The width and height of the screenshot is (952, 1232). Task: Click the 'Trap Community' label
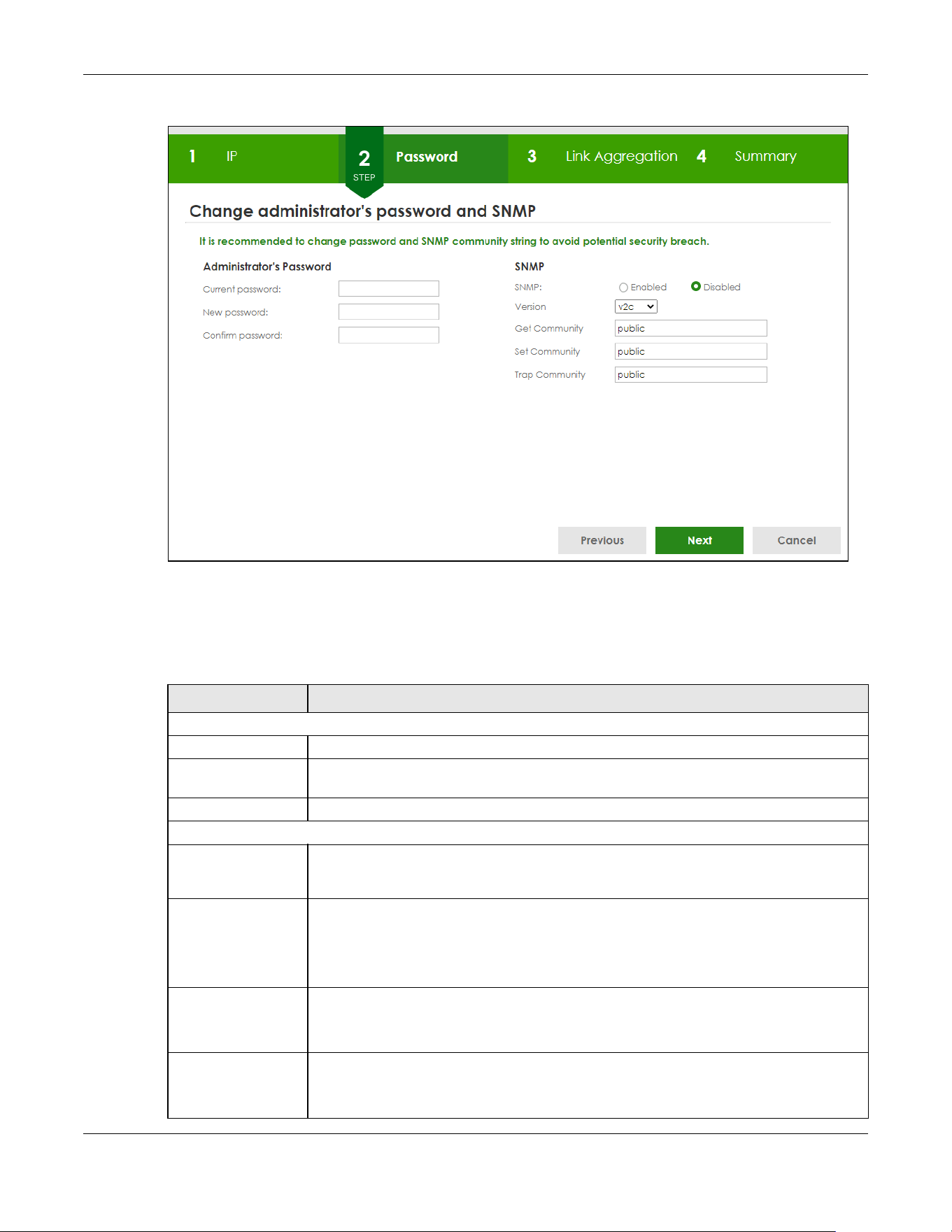coord(550,375)
